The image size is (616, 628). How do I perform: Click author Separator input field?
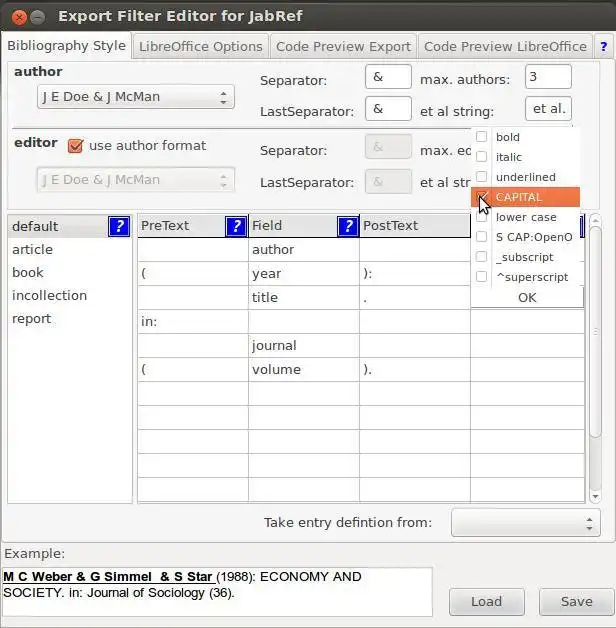(388, 77)
